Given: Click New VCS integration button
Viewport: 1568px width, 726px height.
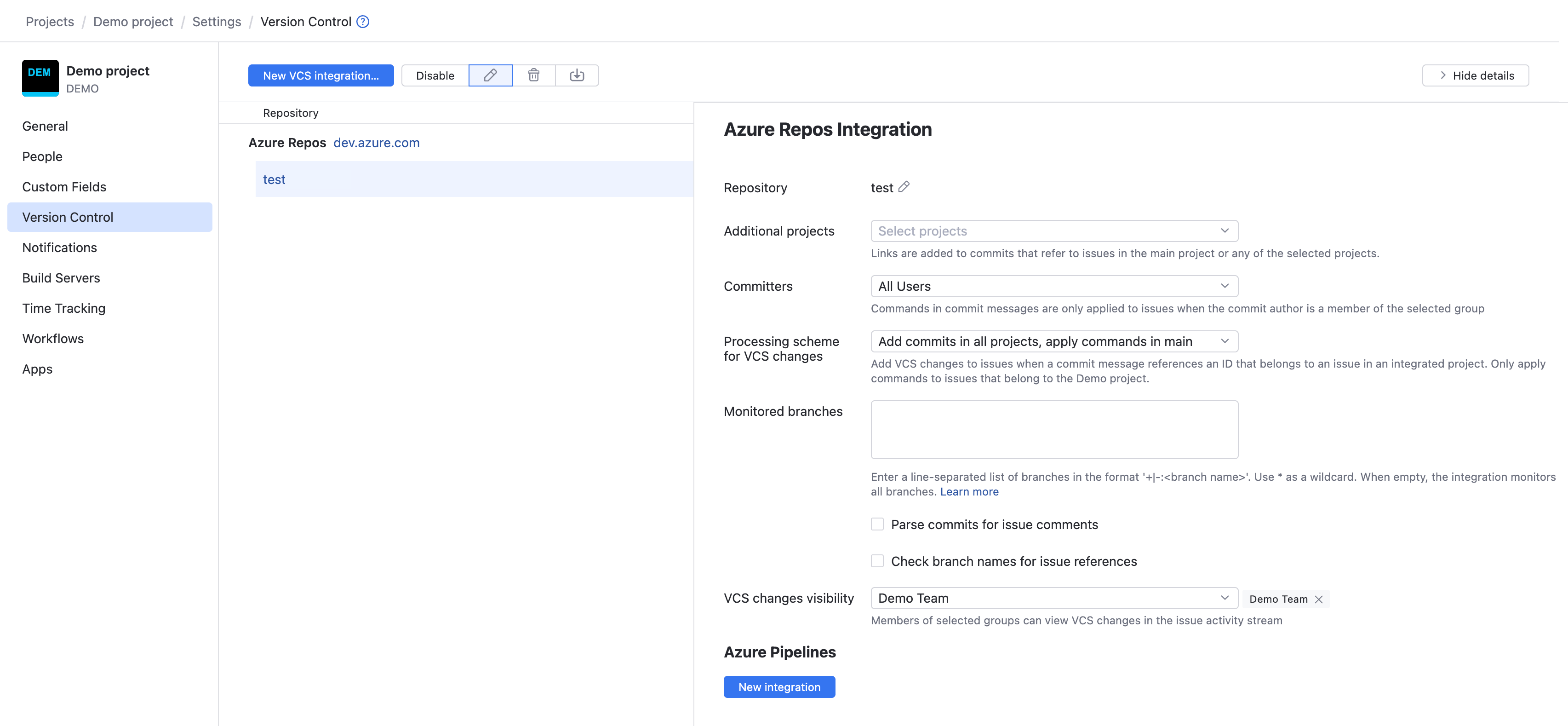Looking at the screenshot, I should pos(321,75).
